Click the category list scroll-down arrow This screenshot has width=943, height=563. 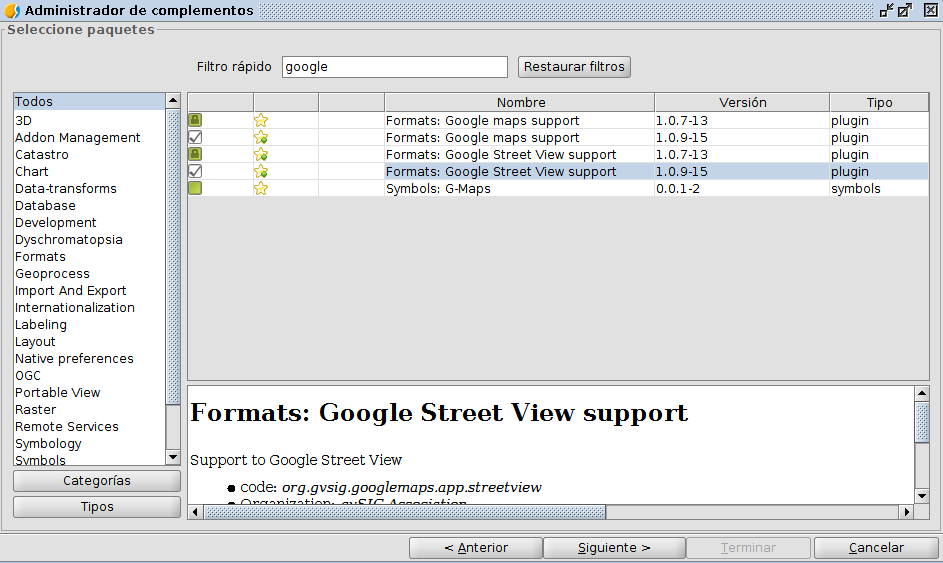[x=173, y=457]
